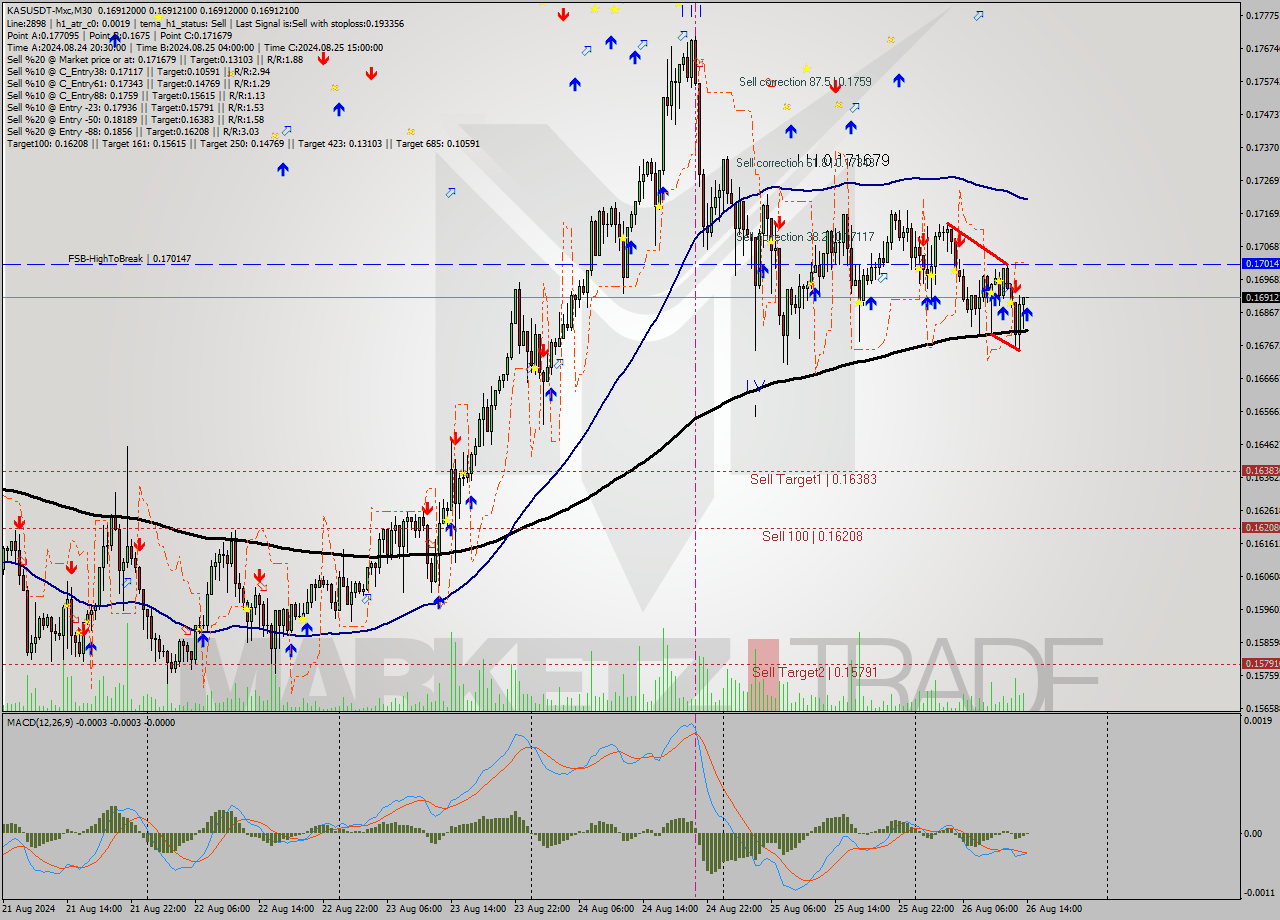
Task: Click the Time A:2024.08.24 20:30:00 line
Action: pos(68,47)
